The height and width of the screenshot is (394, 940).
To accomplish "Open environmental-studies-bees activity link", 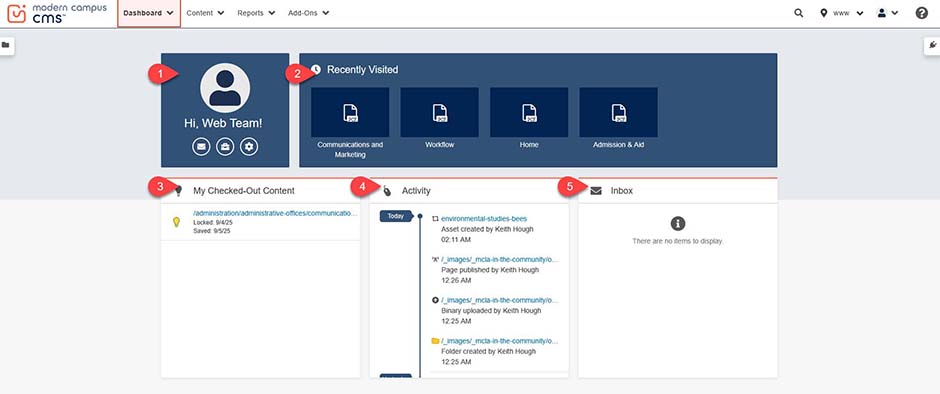I will [484, 219].
